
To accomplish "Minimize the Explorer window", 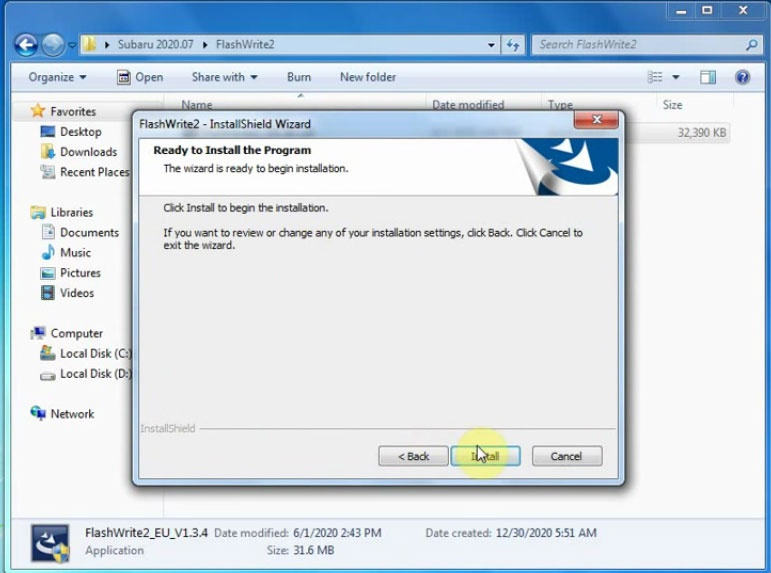I will click(x=681, y=10).
